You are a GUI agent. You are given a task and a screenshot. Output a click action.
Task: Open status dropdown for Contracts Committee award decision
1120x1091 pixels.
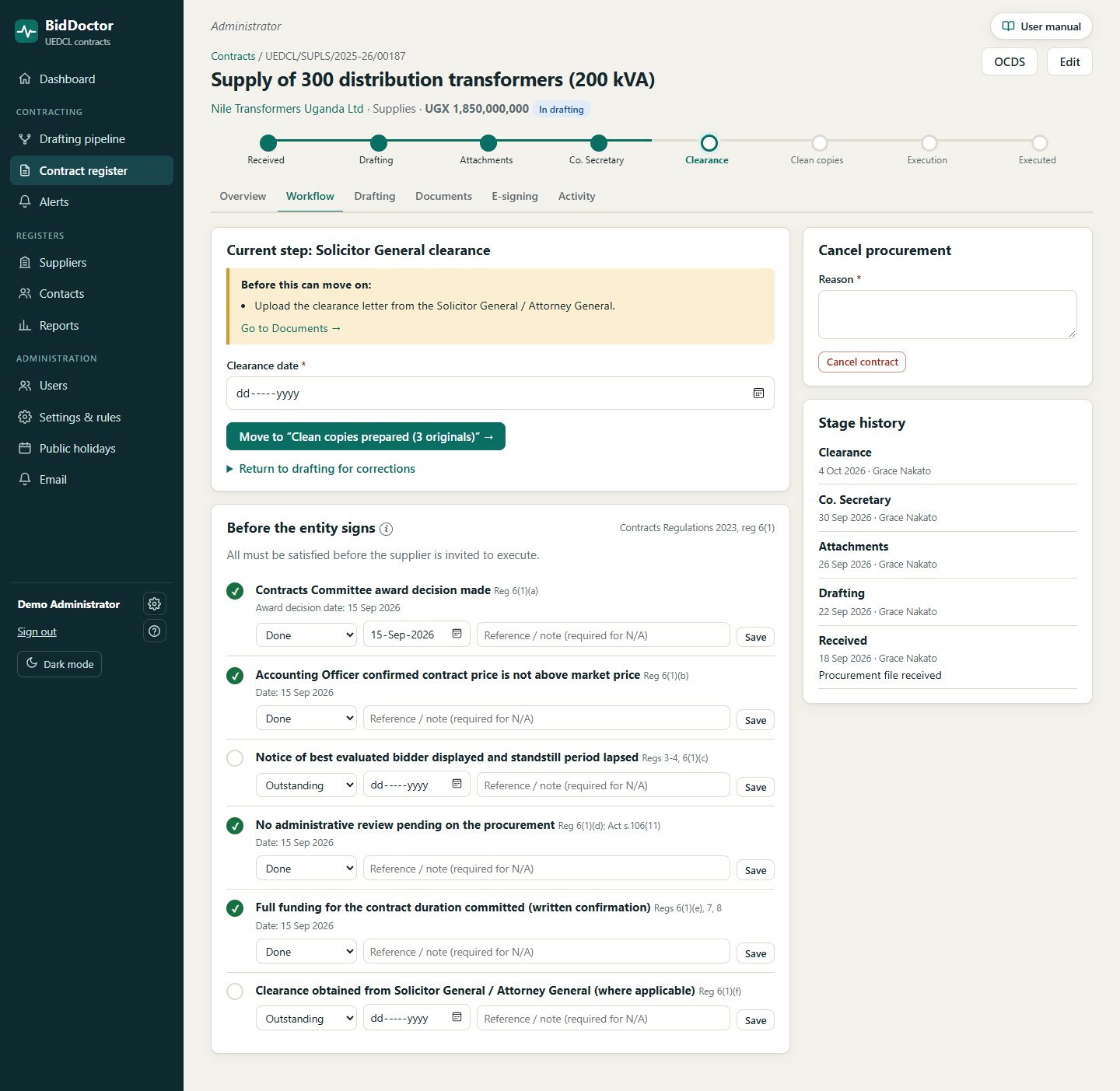point(306,635)
